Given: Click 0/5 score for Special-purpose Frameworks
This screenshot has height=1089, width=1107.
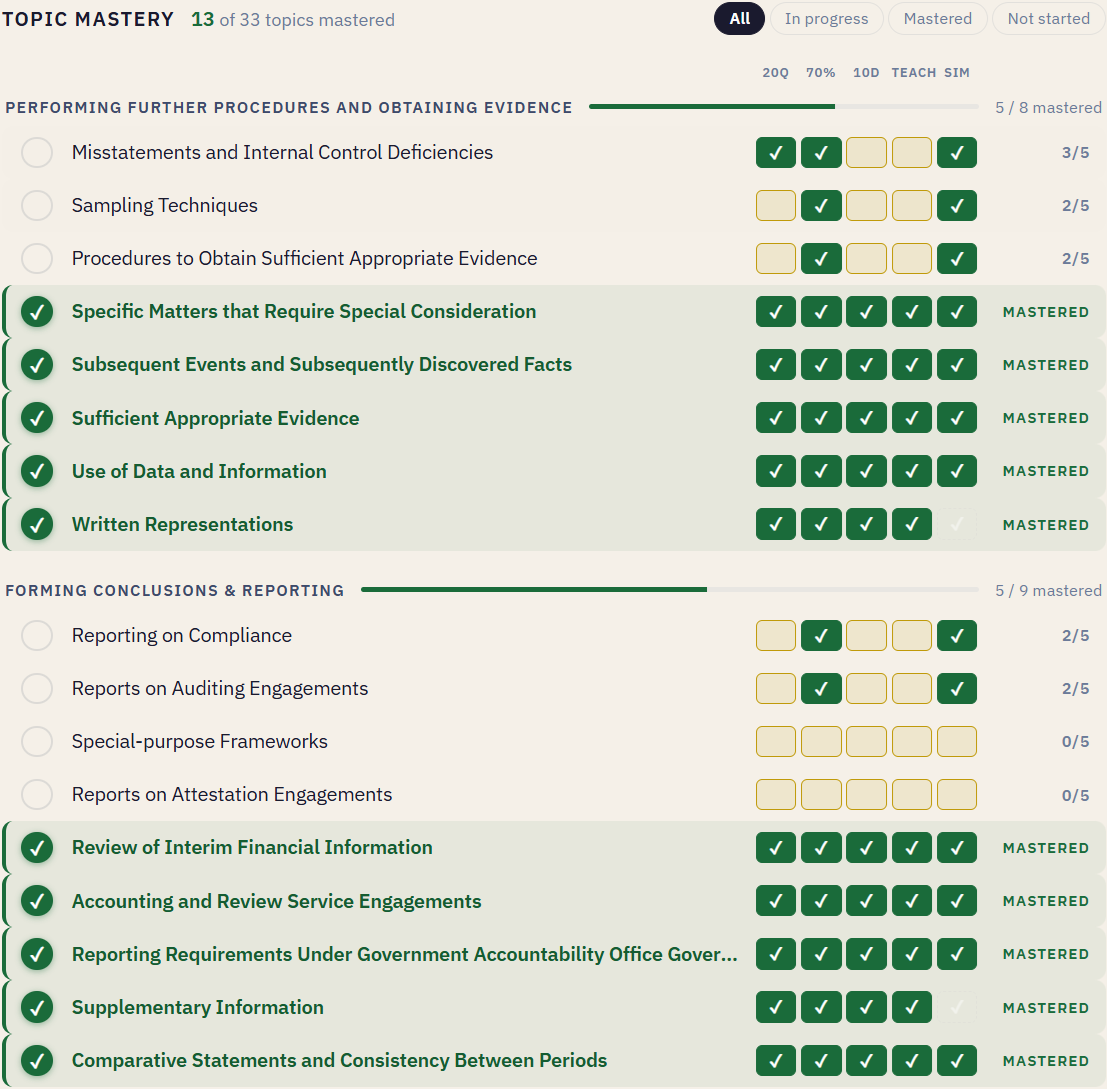Looking at the screenshot, I should (1075, 742).
